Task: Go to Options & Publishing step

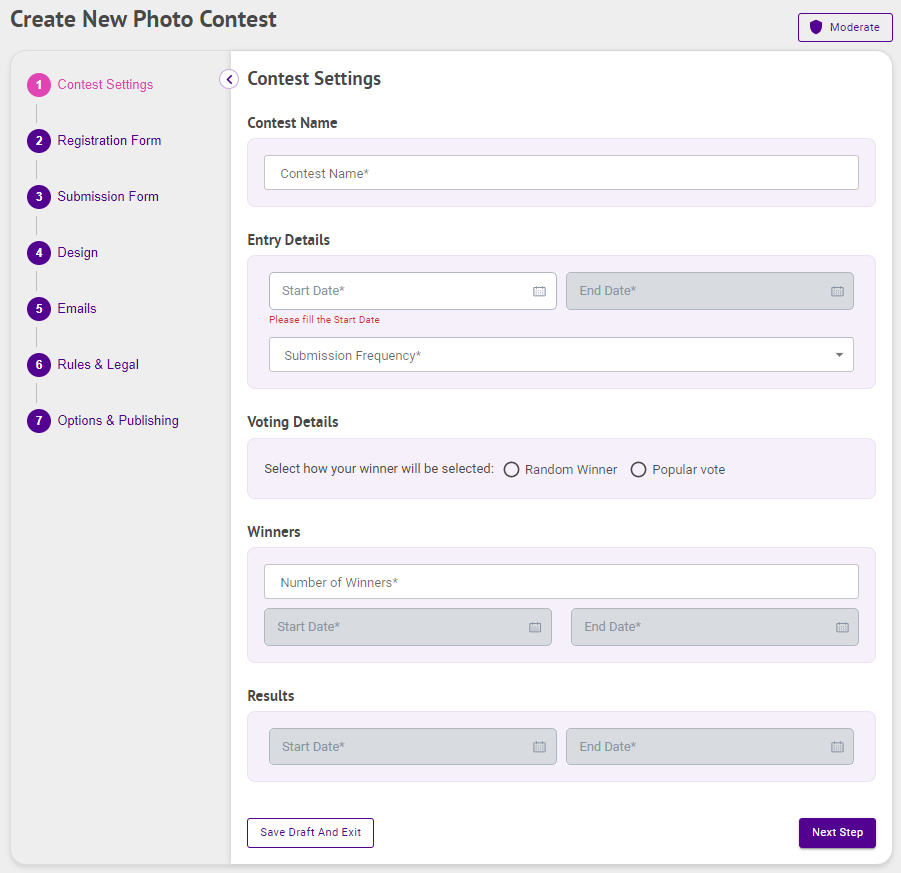Action: click(x=118, y=421)
